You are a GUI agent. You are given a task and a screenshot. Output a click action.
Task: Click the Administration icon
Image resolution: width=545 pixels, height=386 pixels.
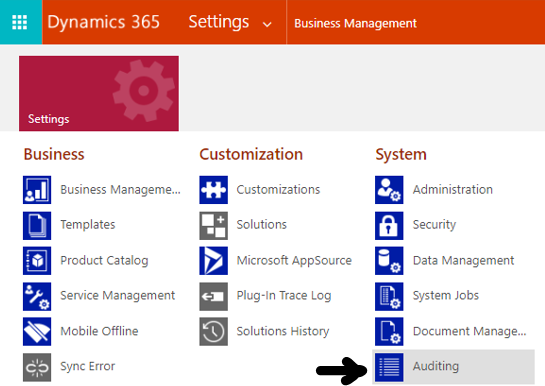(389, 190)
